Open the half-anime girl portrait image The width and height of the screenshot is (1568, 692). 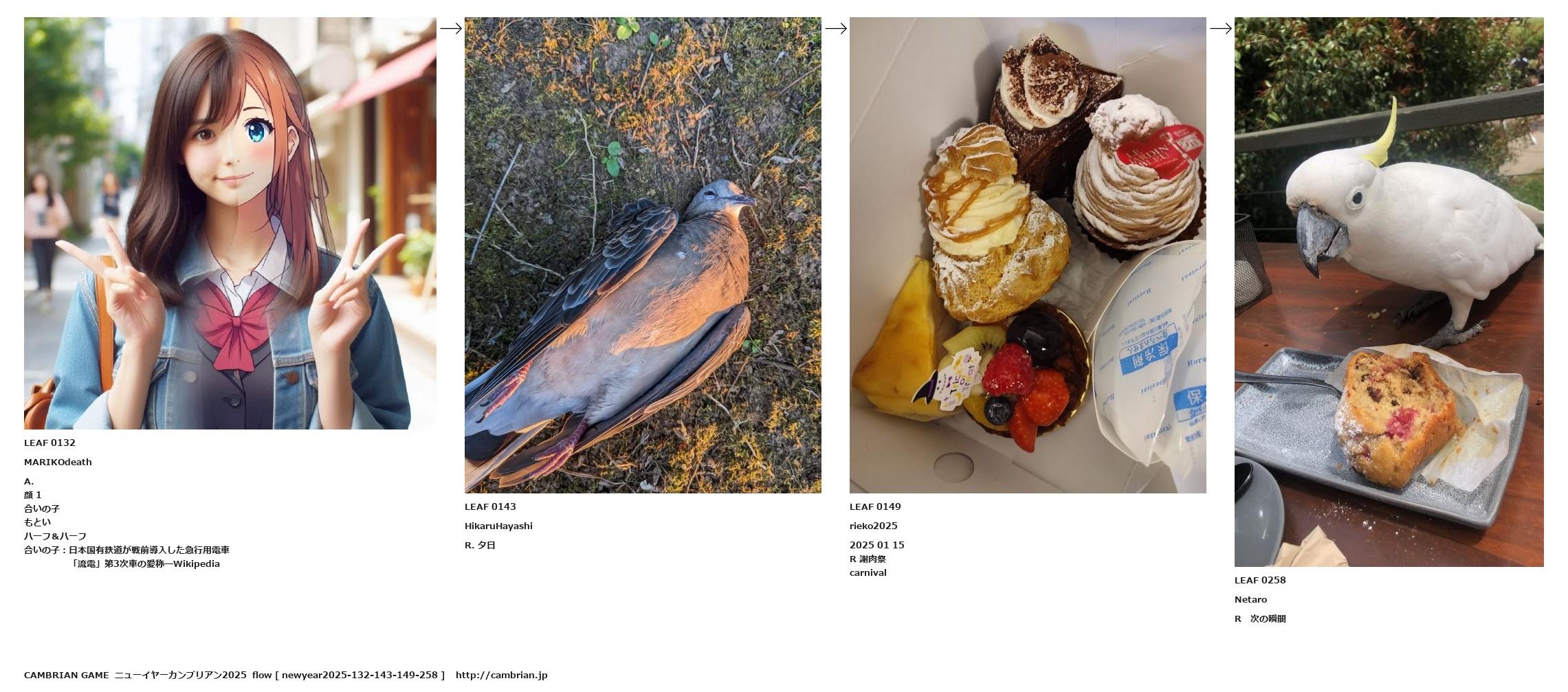click(230, 223)
